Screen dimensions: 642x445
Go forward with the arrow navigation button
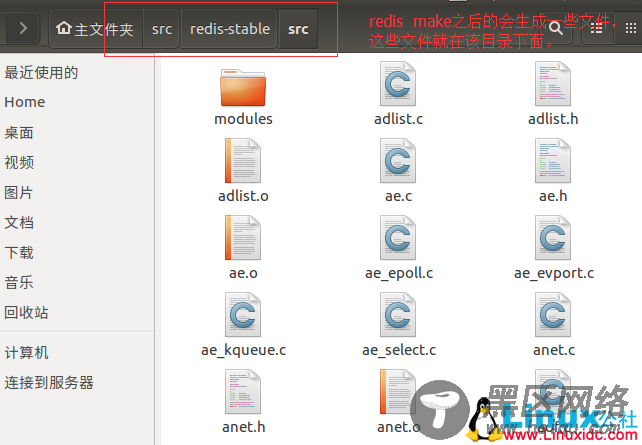[23, 28]
